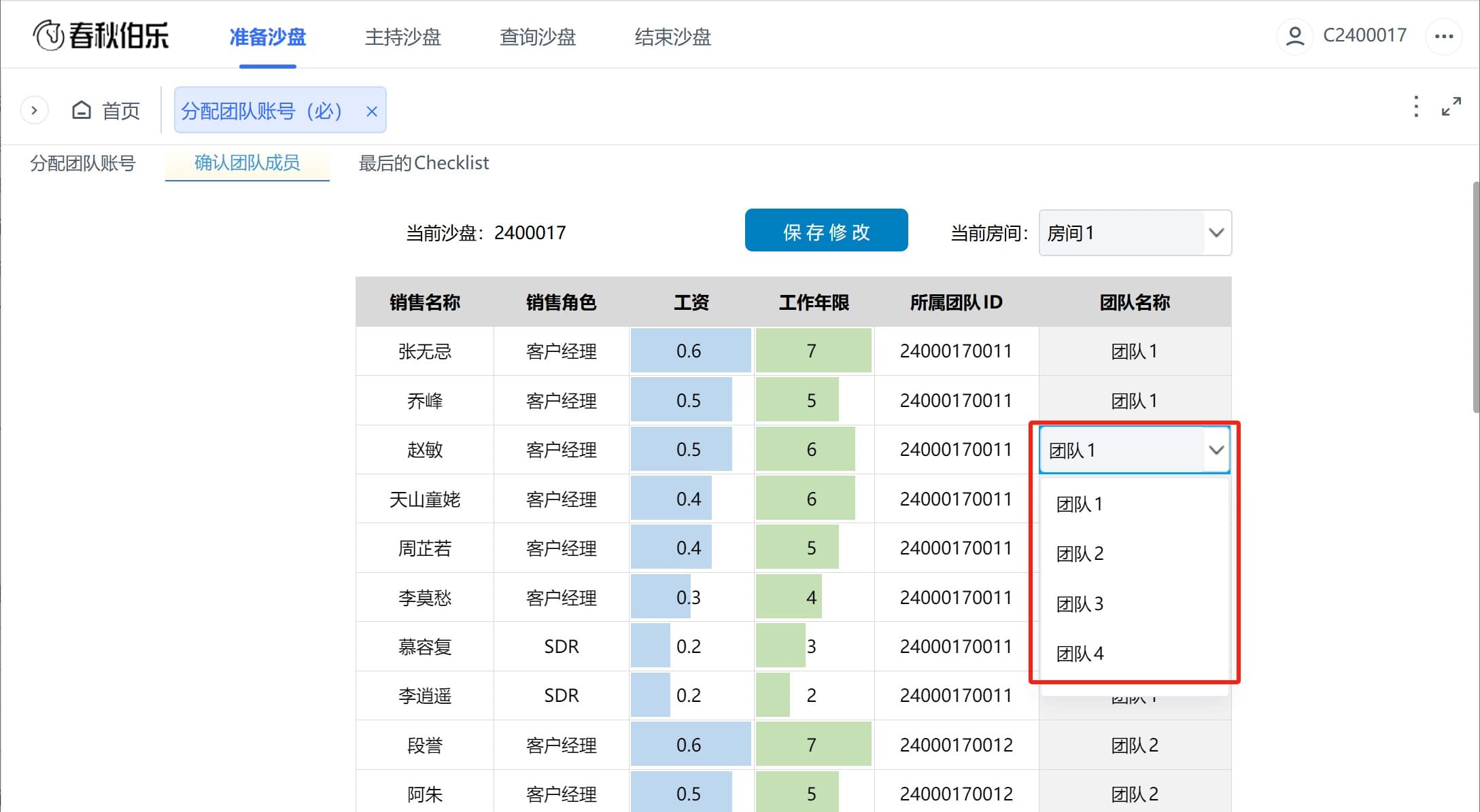The width and height of the screenshot is (1480, 812).
Task: Click the 首页 breadcrumb label
Action: (x=121, y=111)
